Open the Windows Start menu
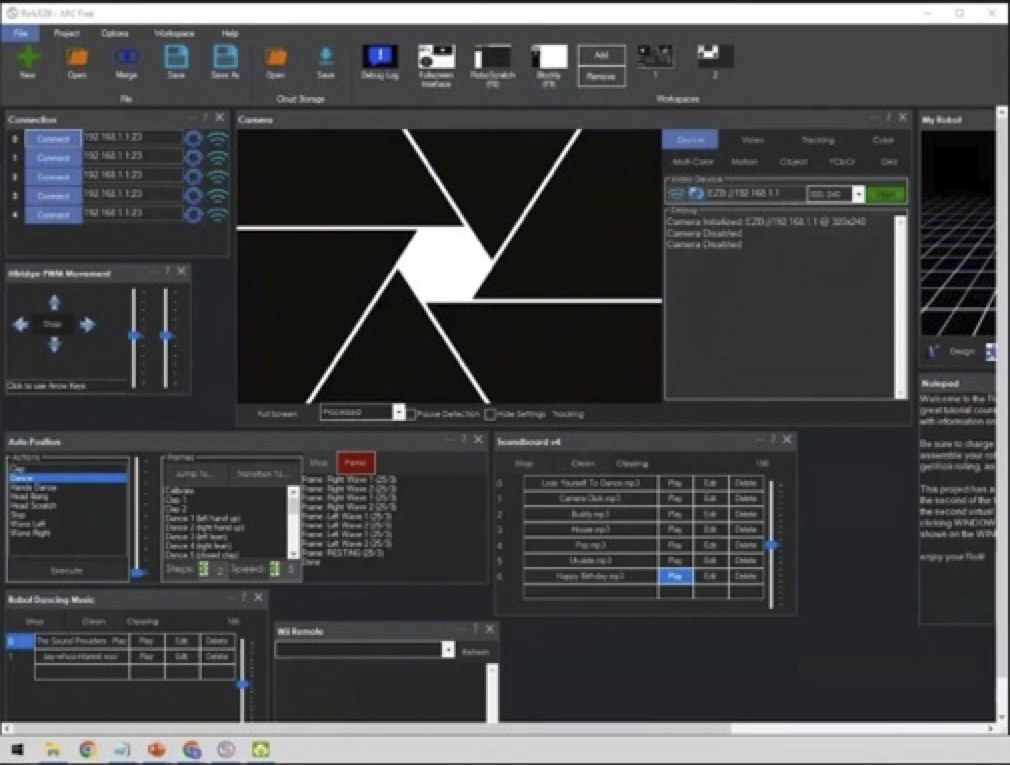 (x=17, y=749)
